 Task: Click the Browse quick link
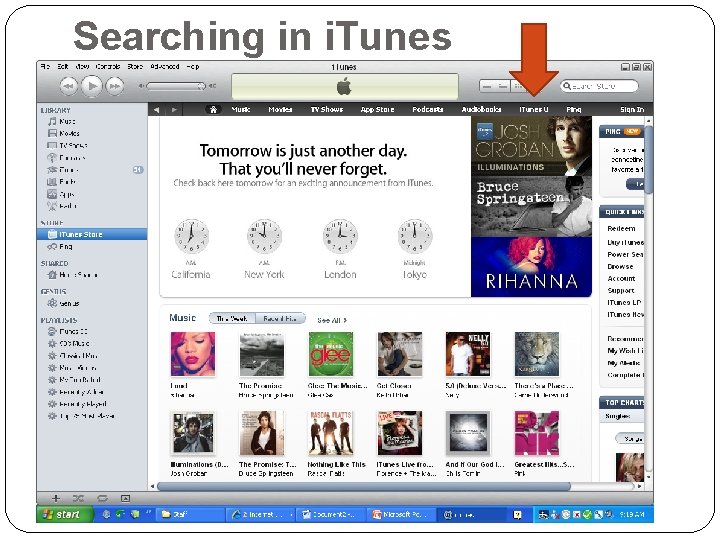[x=620, y=266]
